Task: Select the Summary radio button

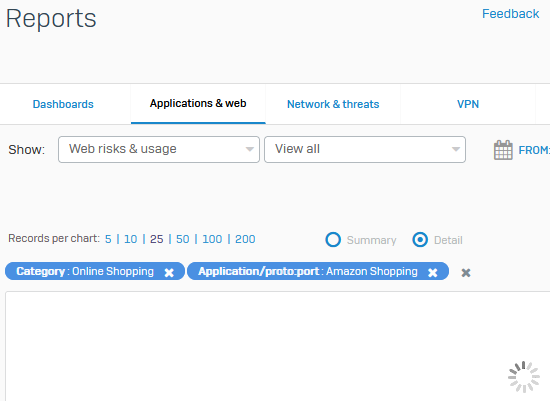Action: tap(333, 240)
